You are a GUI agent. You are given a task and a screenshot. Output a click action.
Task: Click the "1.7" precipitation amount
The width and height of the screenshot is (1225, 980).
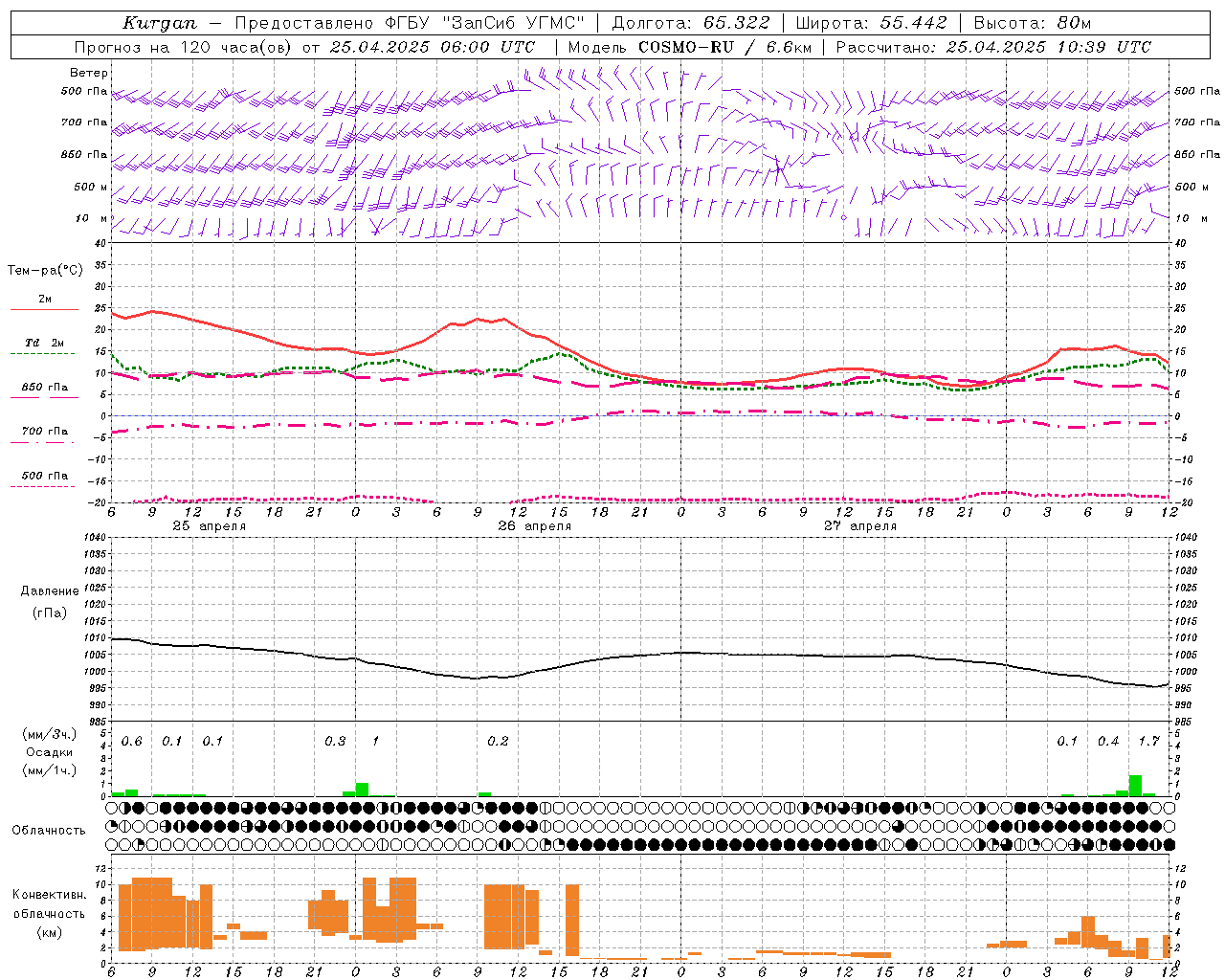[1149, 741]
